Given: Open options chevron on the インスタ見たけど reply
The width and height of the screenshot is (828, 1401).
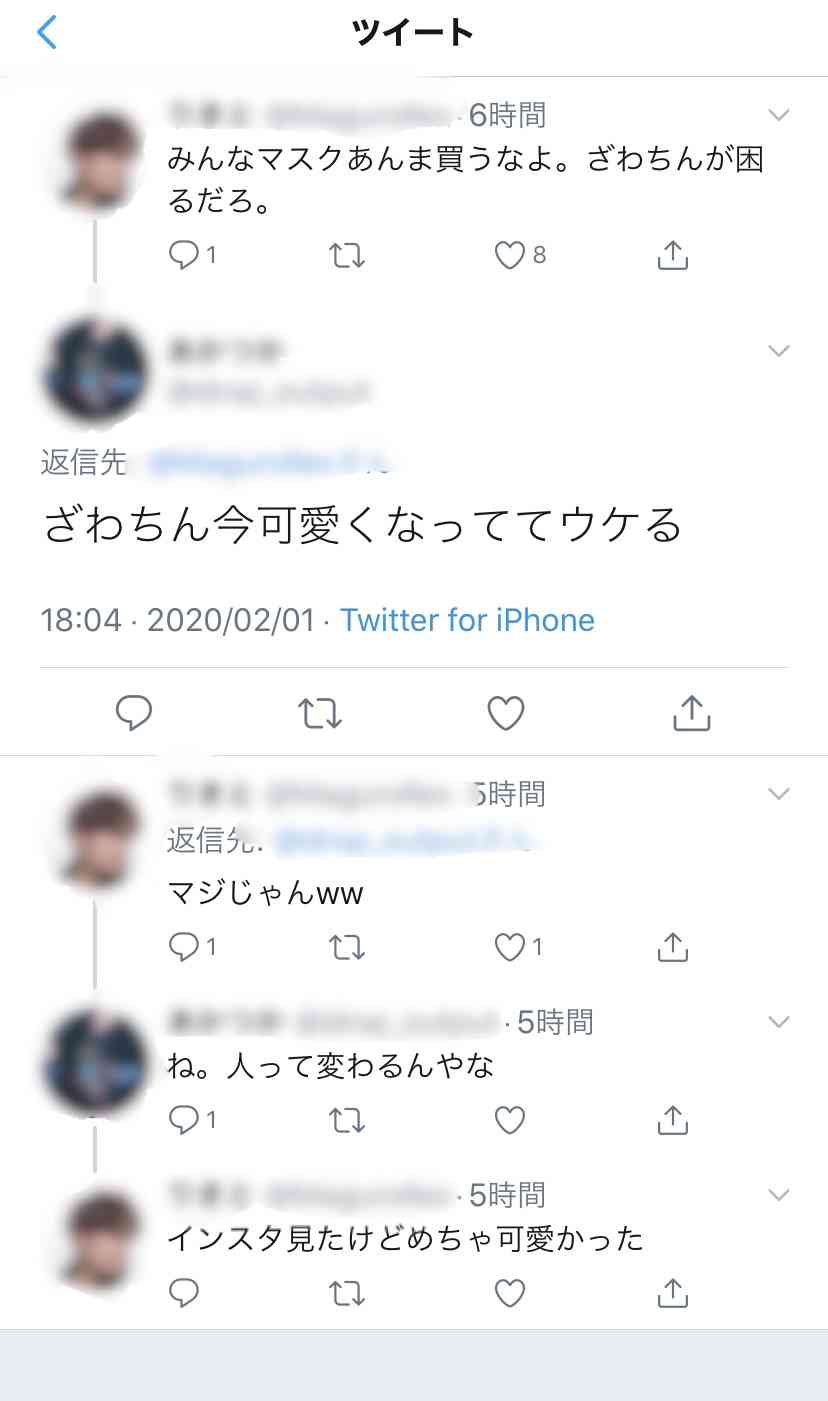Looking at the screenshot, I should point(778,1195).
